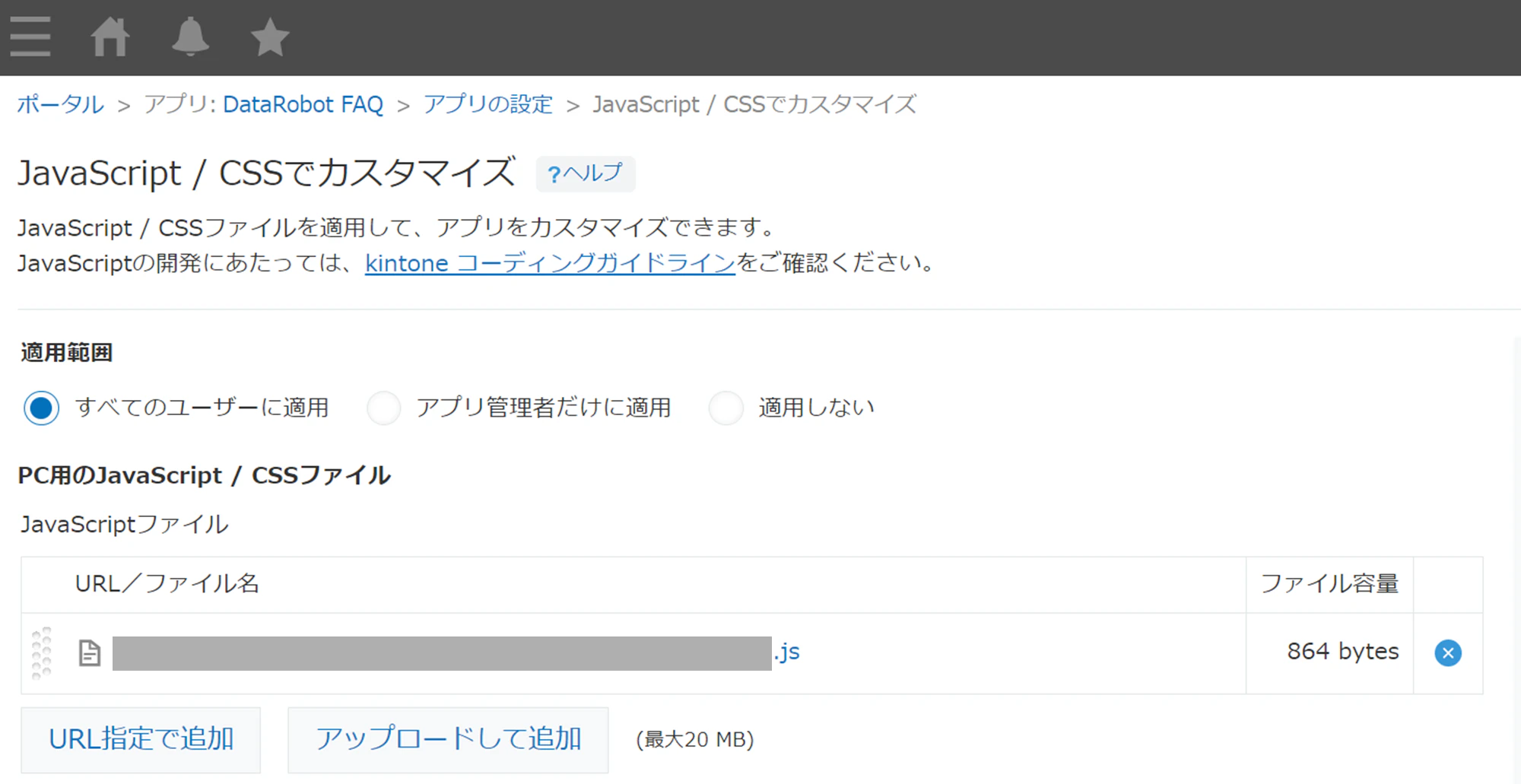
Task: Click the JavaScript / CSSでカスタマイズ breadcrumb text
Action: [754, 104]
